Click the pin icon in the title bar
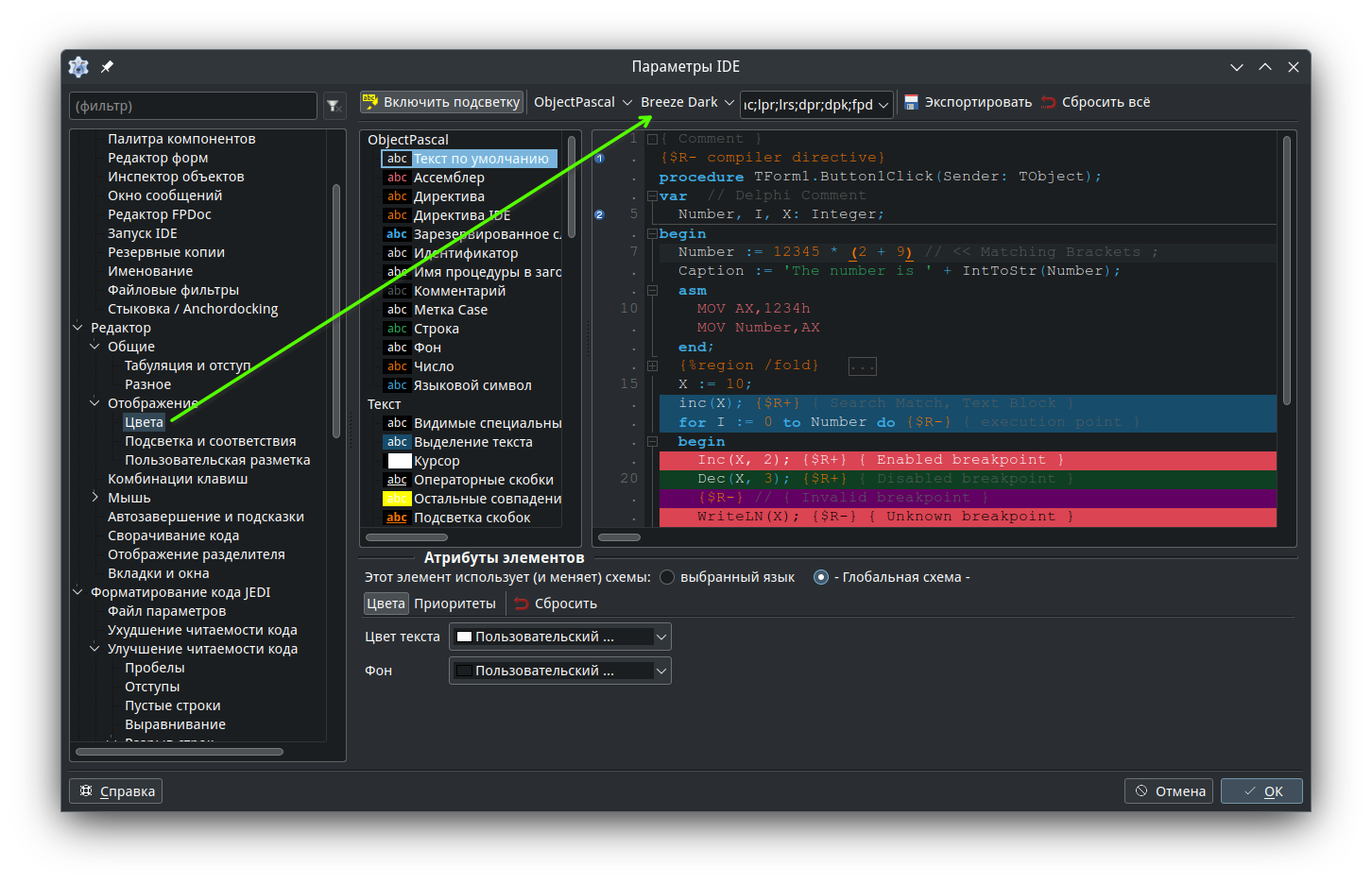Viewport: 1372px width, 884px height. [107, 67]
